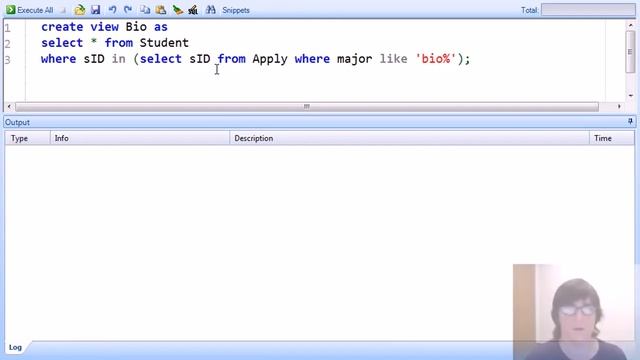Clear the editor with the brush icon
This screenshot has height=360, width=640.
click(x=177, y=10)
